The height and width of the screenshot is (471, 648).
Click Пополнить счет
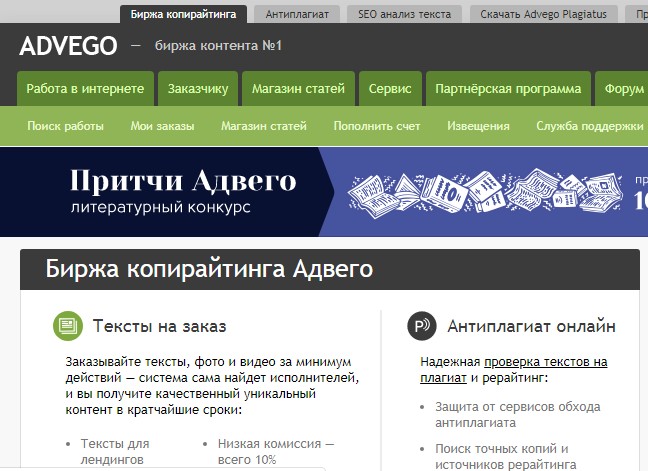point(377,126)
